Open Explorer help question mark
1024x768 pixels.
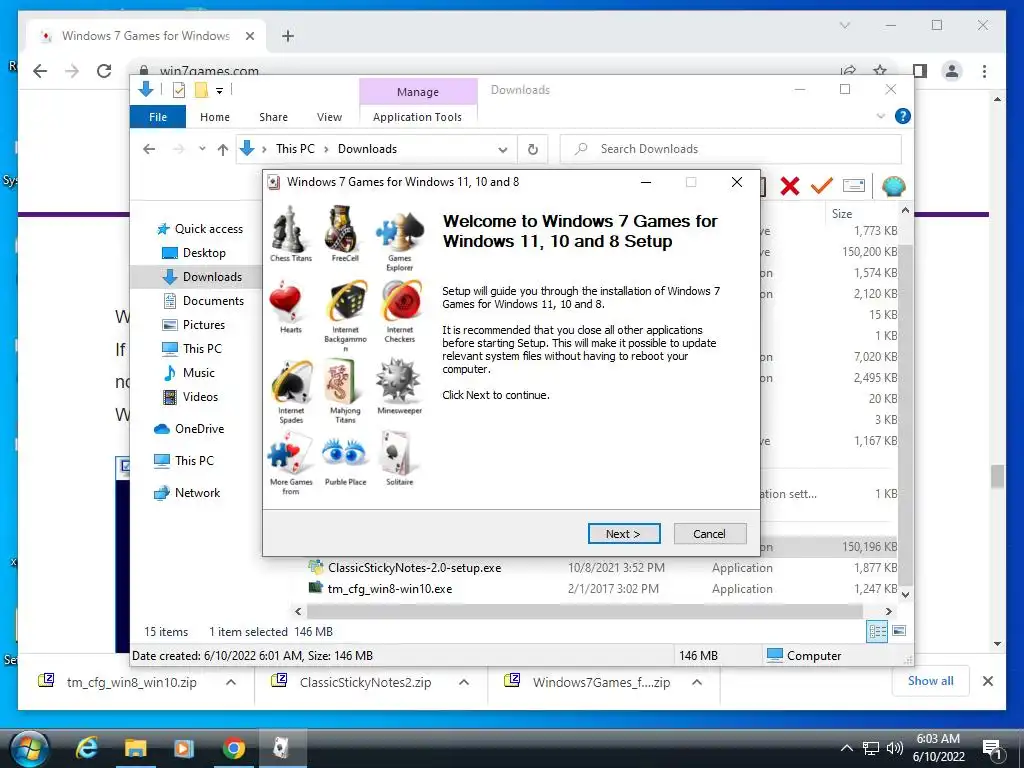click(x=903, y=116)
